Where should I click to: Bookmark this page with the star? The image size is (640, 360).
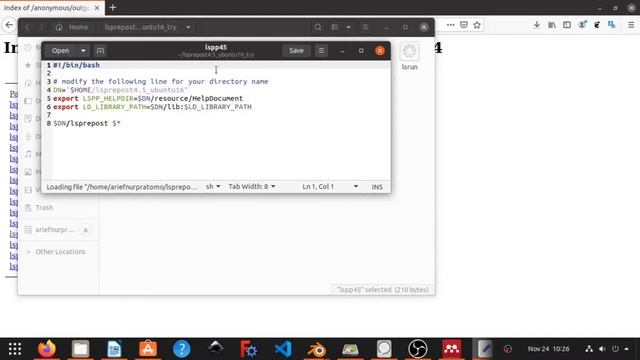[x=477, y=25]
